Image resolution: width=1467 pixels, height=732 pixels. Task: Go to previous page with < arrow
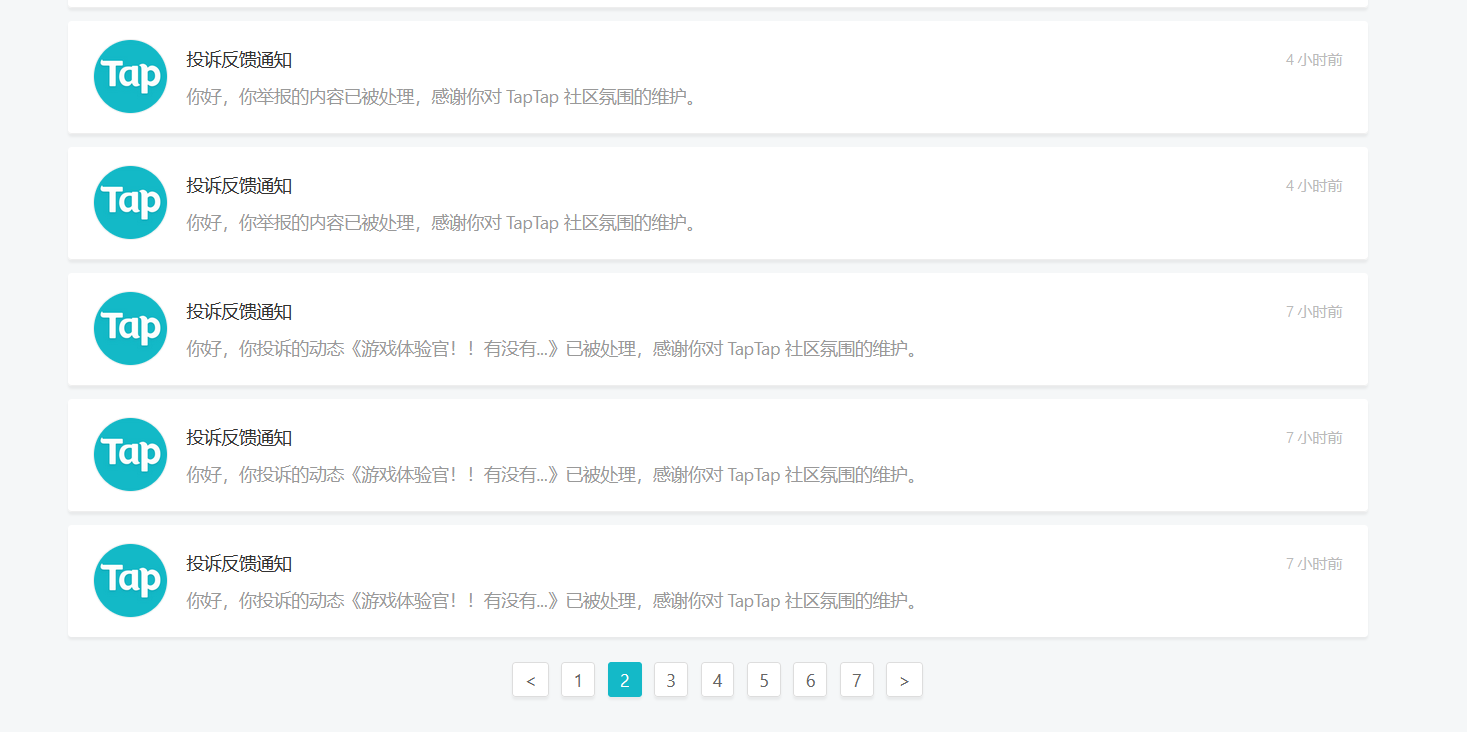click(530, 680)
